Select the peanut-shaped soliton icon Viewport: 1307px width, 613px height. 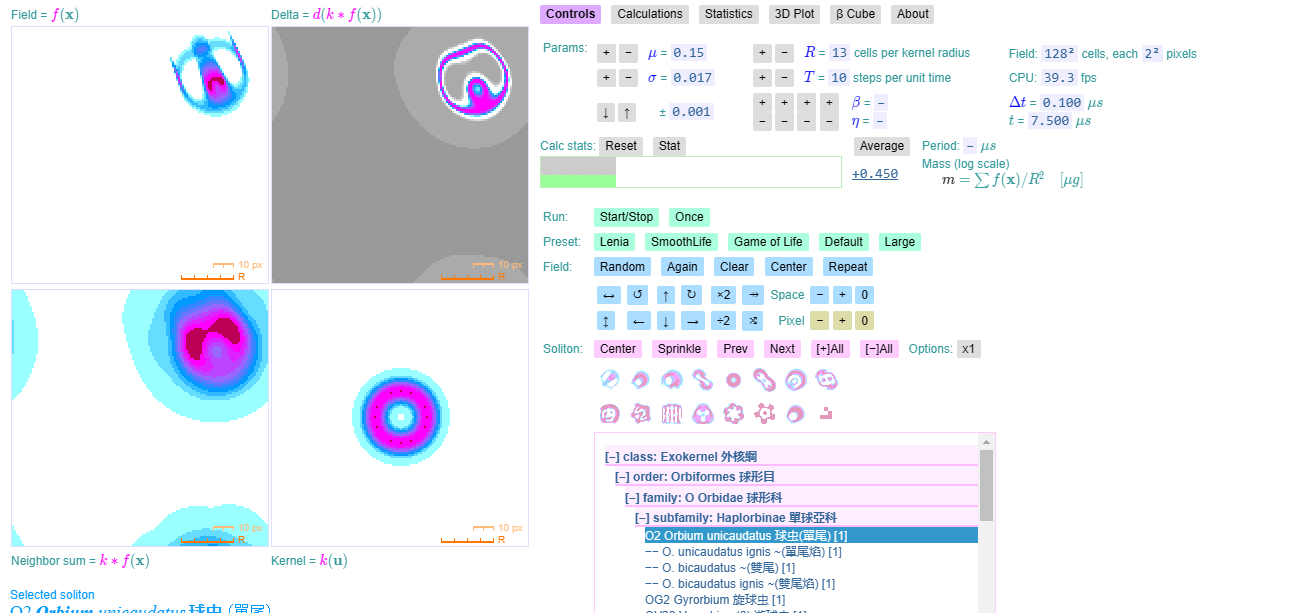click(x=764, y=380)
